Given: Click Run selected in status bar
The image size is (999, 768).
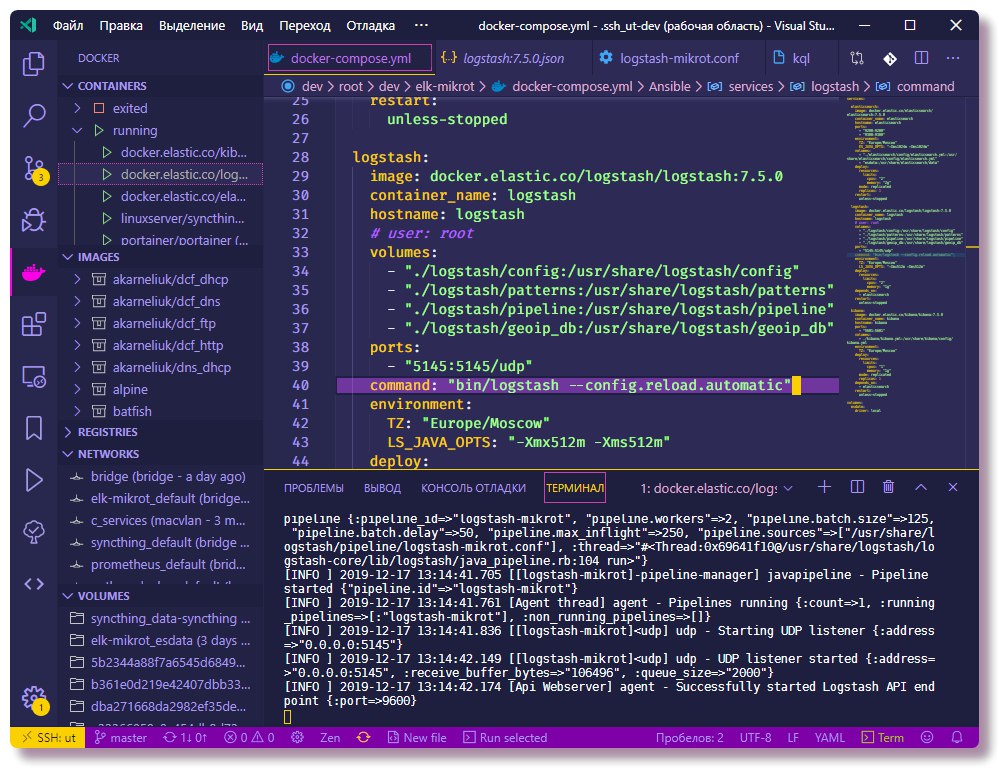Looking at the screenshot, I should [505, 737].
